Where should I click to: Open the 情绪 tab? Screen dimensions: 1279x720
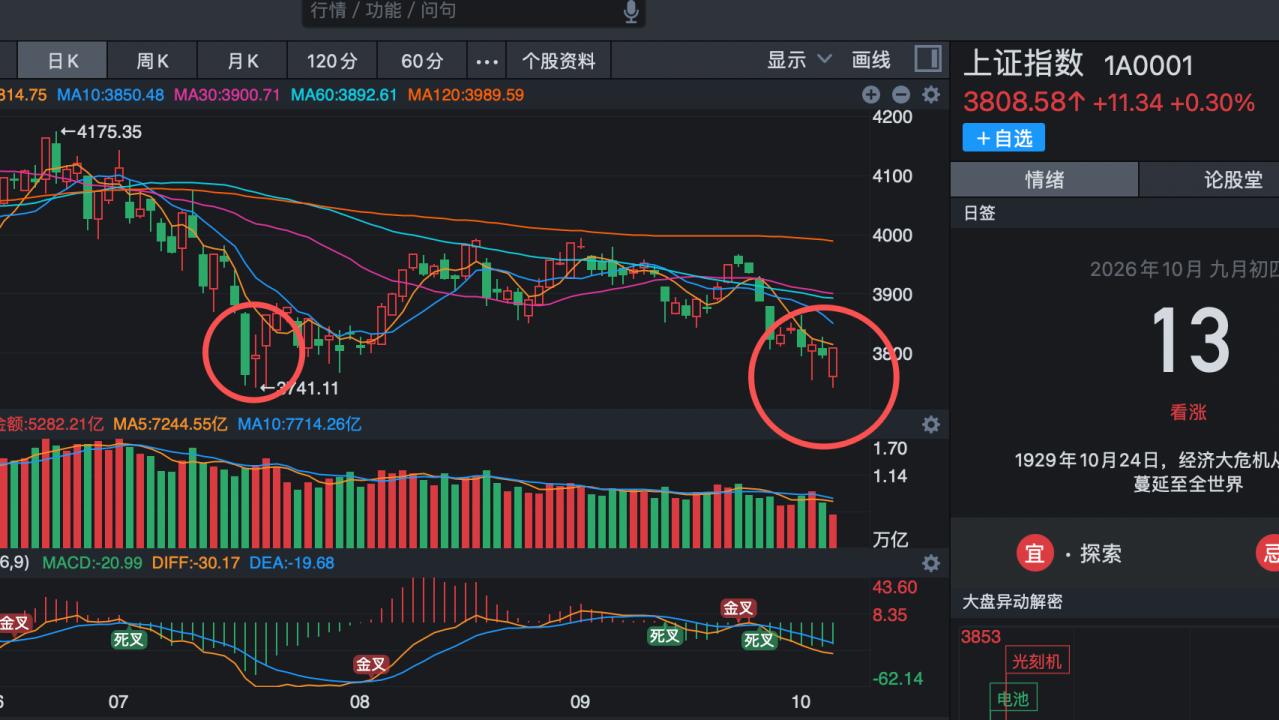1044,180
